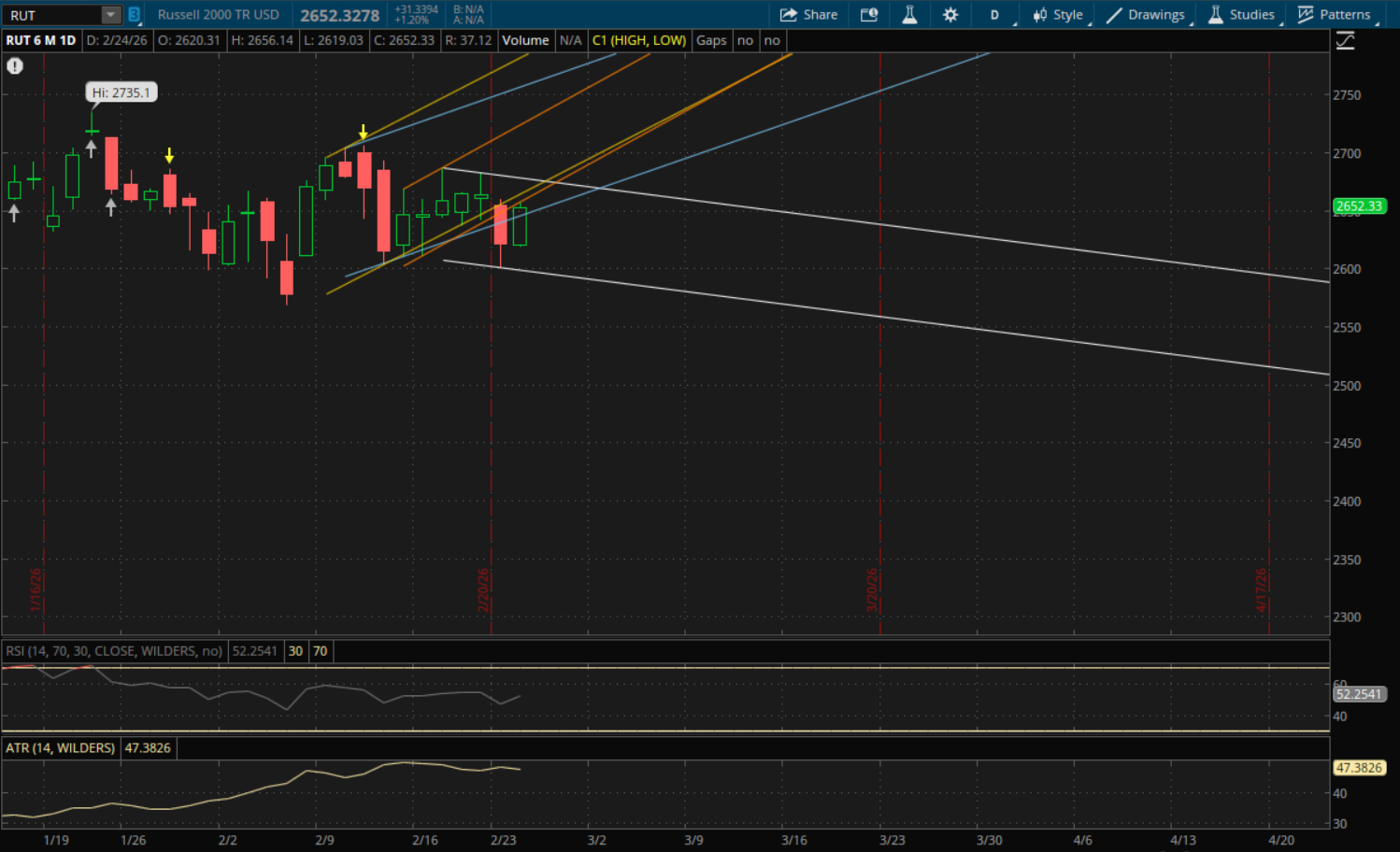Click the chart alert exclamation icon
The image size is (1400, 852).
[15, 66]
